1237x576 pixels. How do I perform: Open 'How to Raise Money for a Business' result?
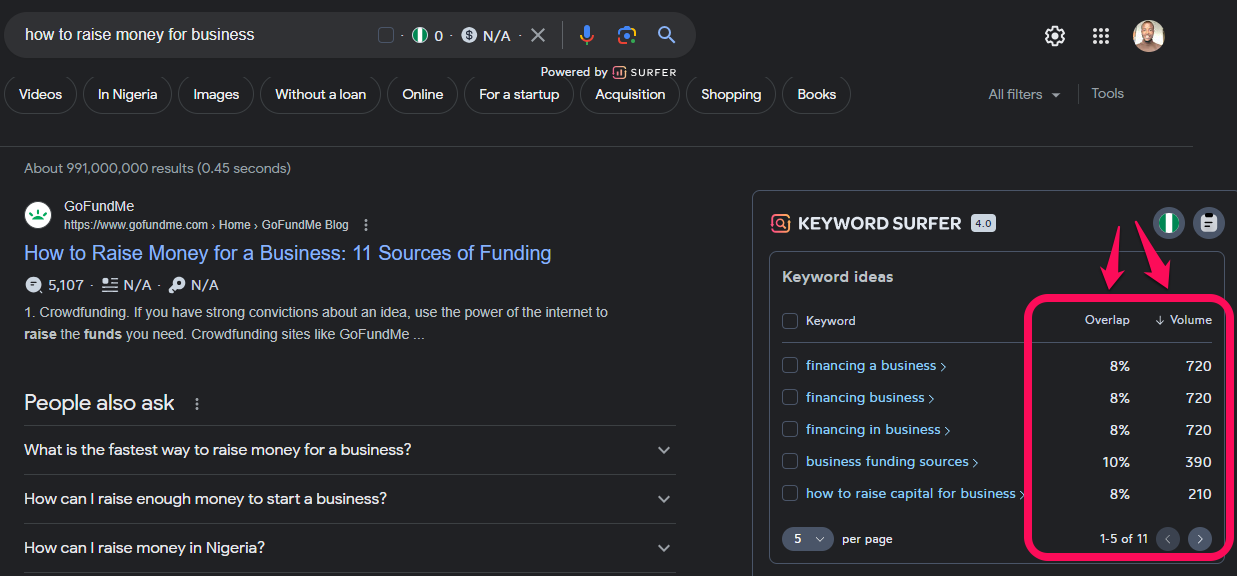288,253
